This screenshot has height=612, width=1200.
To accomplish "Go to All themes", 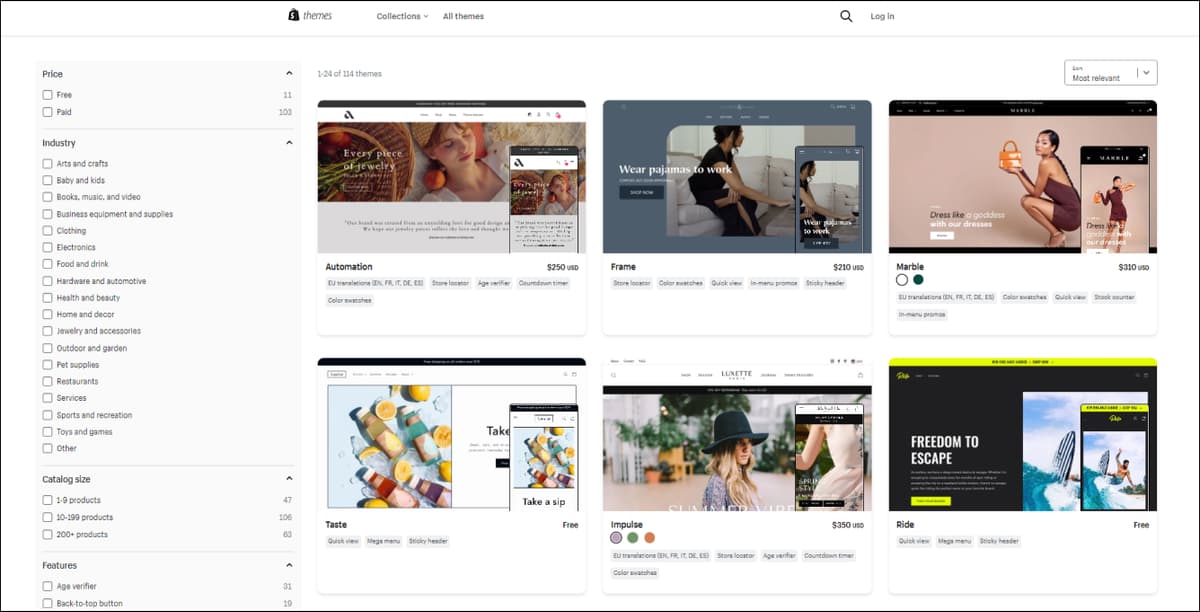I will pyautogui.click(x=463, y=16).
